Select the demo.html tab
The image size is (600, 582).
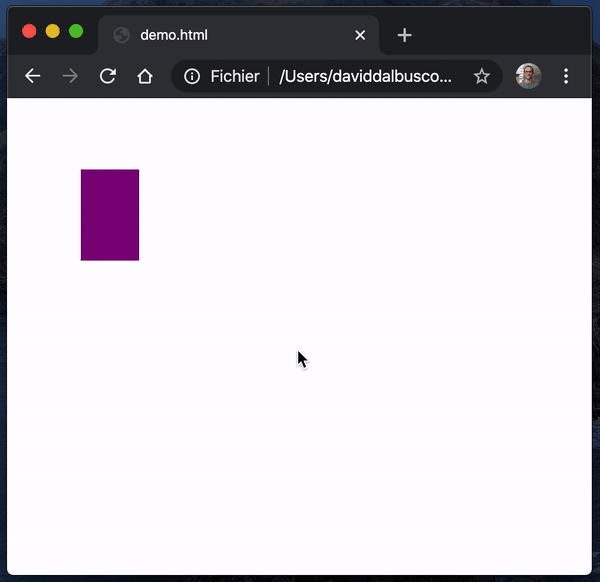238,35
